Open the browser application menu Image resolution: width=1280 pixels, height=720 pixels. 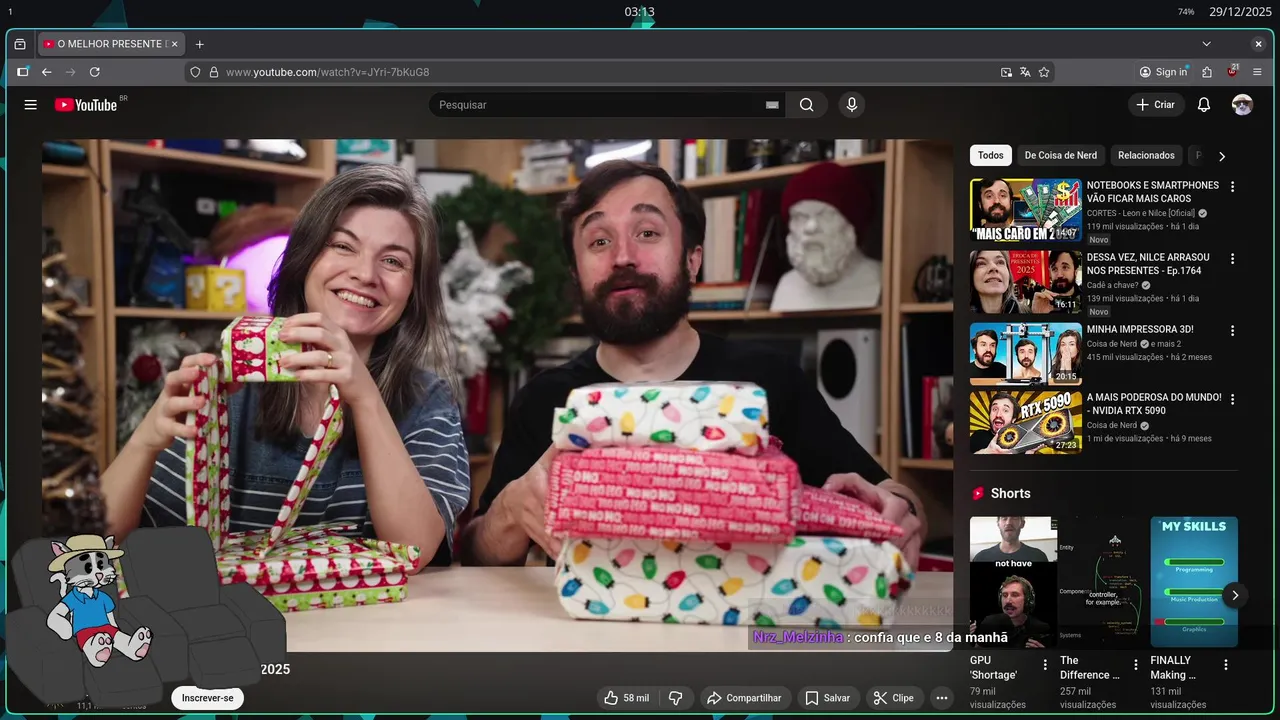pos(1257,72)
